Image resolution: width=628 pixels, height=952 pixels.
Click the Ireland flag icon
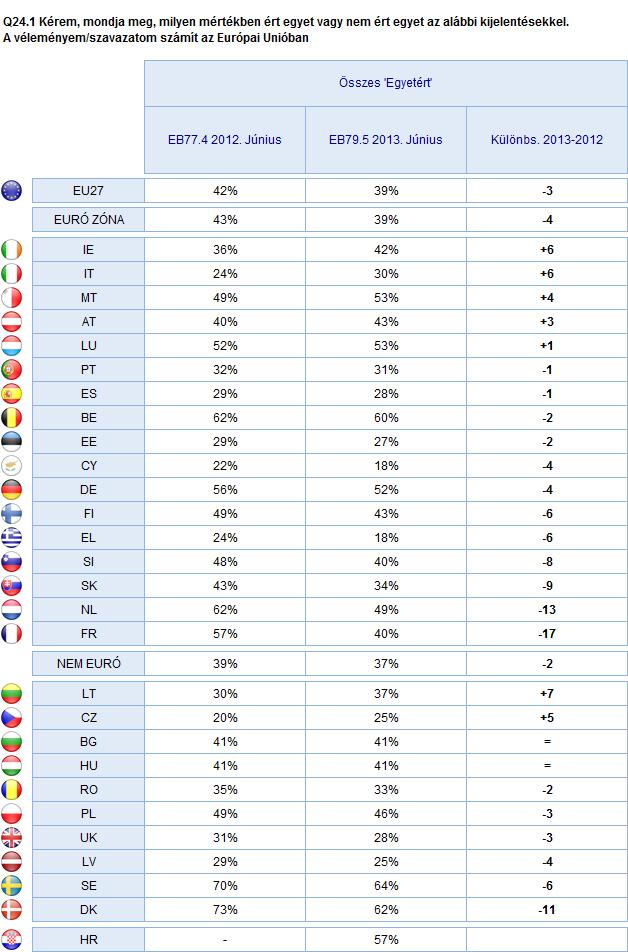tap(12, 250)
